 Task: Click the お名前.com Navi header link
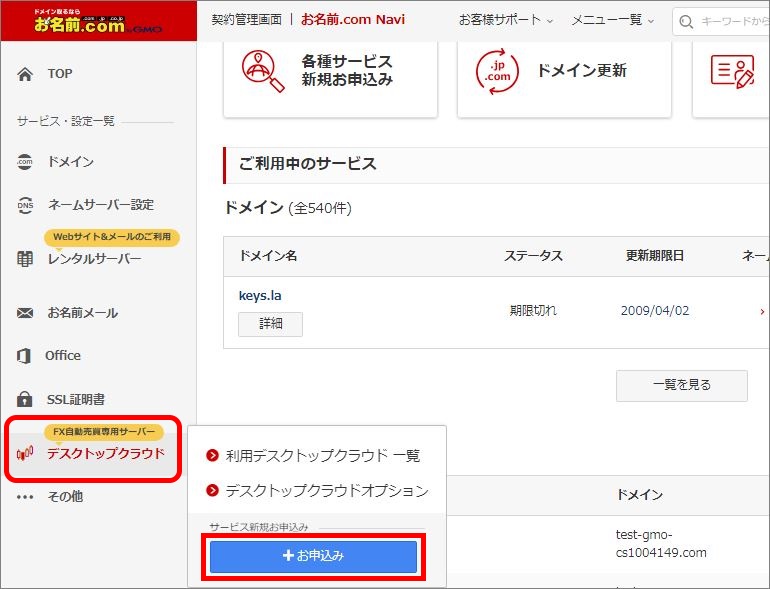click(x=353, y=20)
